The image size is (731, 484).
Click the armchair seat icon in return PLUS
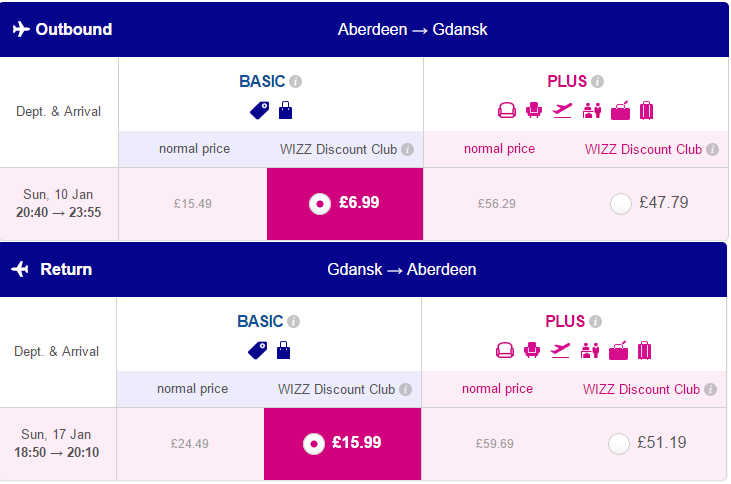(x=506, y=350)
